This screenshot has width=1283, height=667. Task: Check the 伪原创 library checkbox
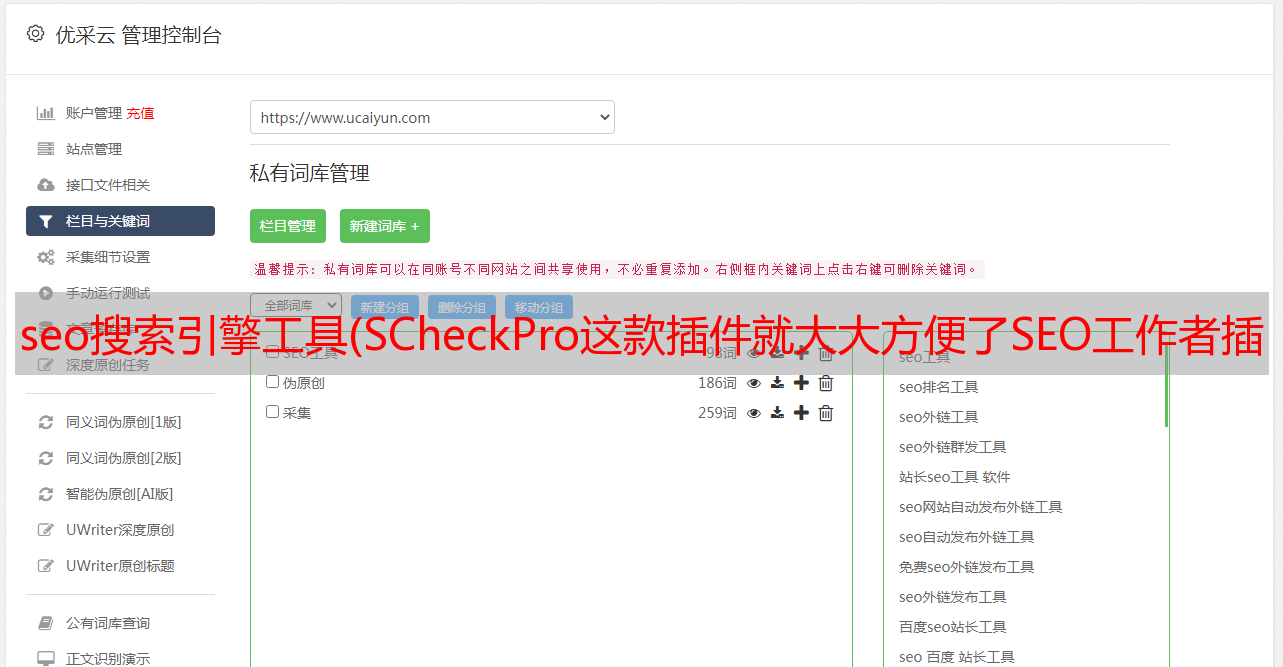[x=272, y=382]
